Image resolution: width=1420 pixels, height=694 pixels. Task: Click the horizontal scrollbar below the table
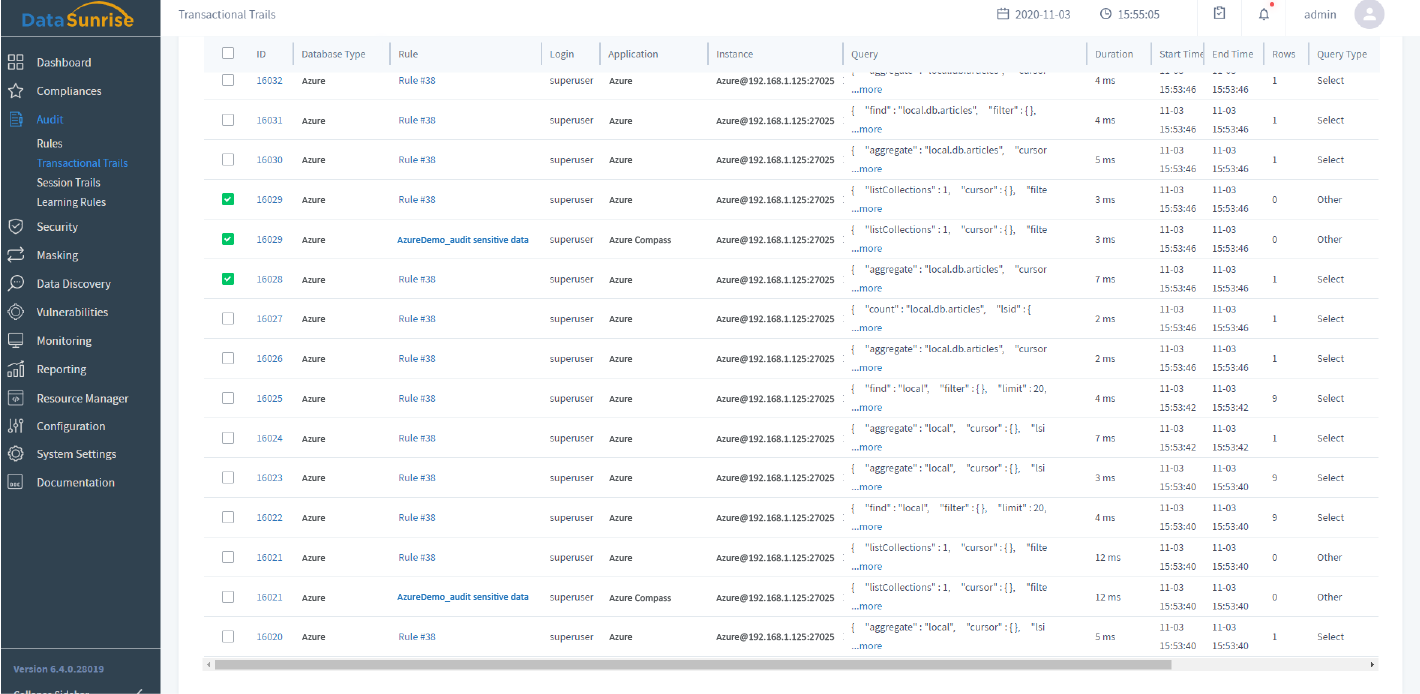tap(692, 664)
